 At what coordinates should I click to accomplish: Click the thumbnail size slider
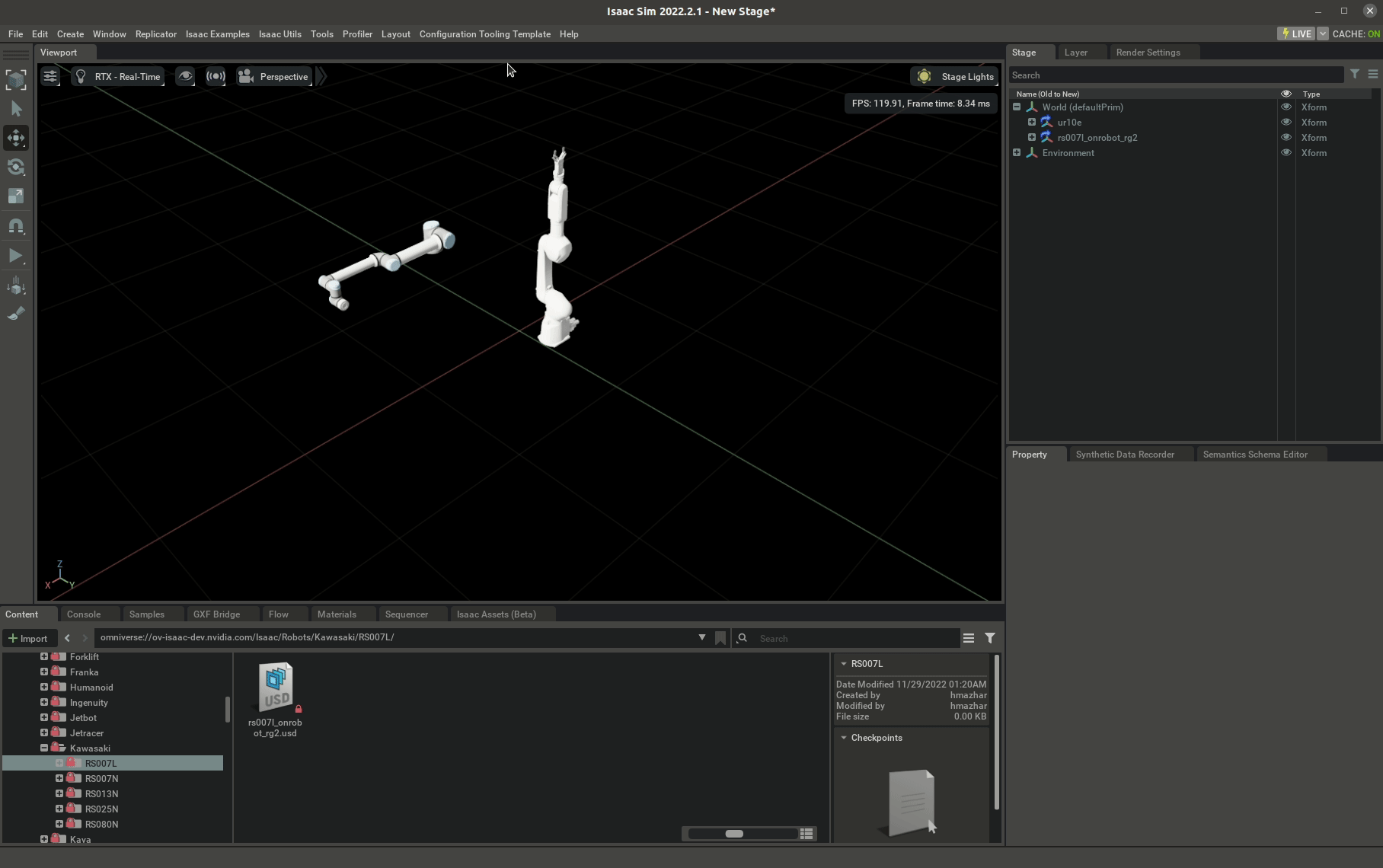coord(743,834)
